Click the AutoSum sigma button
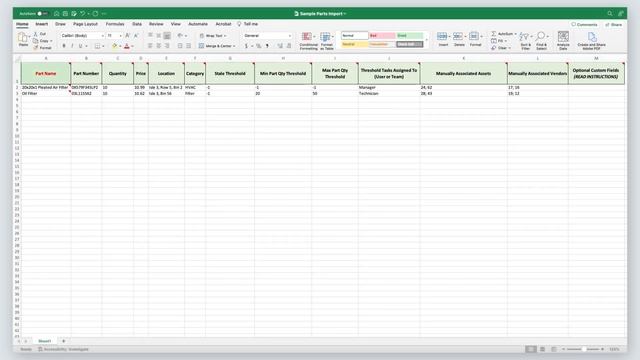This screenshot has height=360, width=640. point(503,34)
